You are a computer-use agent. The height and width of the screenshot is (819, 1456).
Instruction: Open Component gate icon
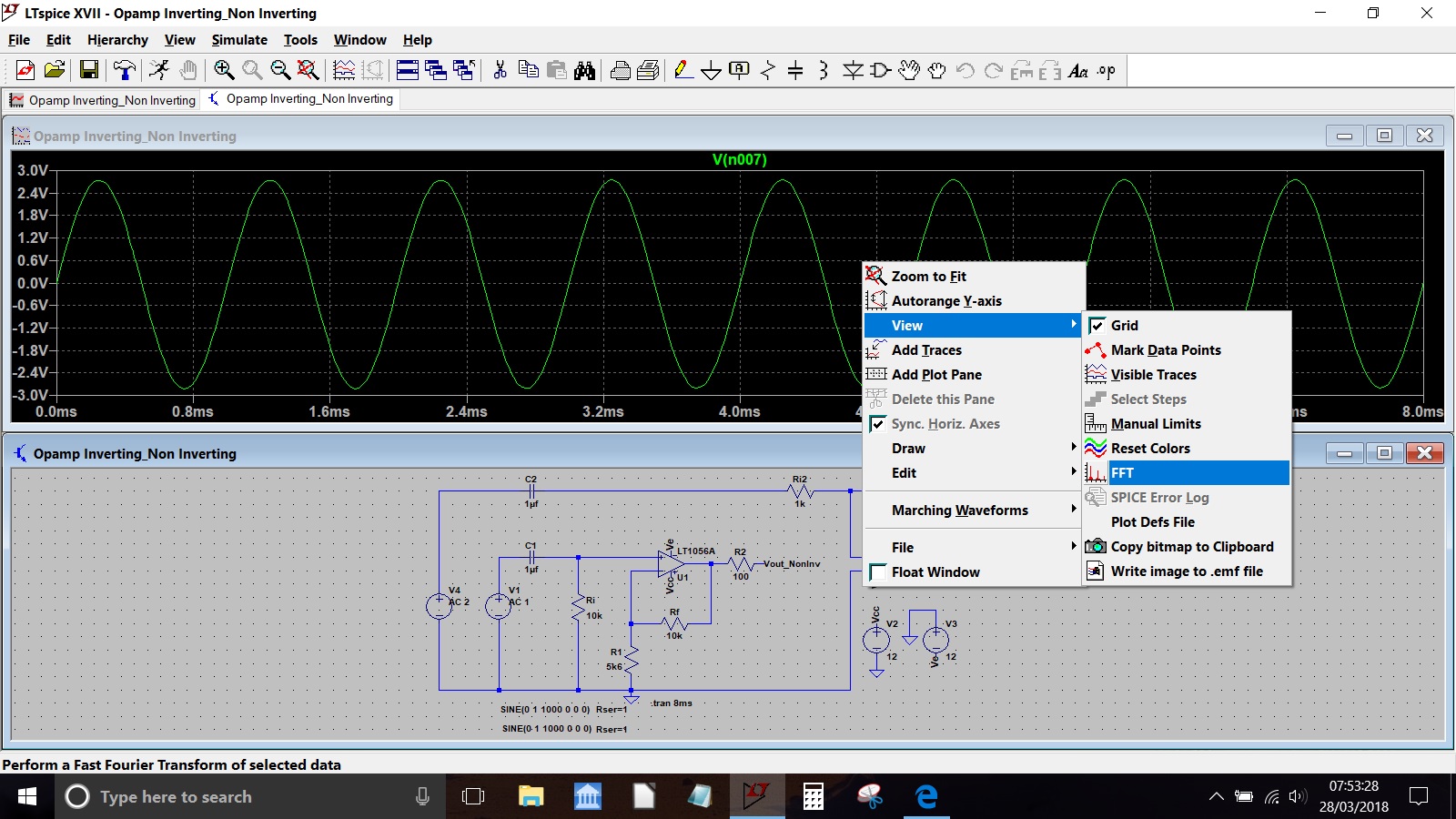(881, 71)
